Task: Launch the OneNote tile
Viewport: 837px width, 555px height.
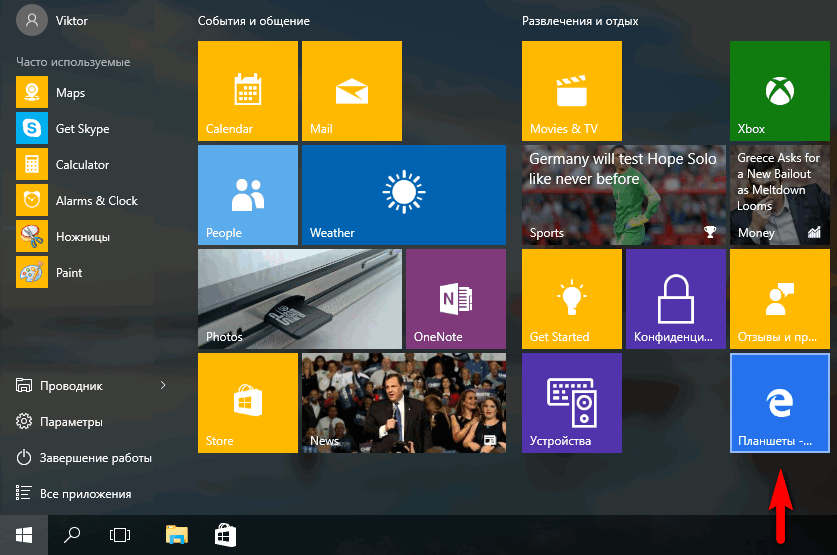Action: point(455,299)
